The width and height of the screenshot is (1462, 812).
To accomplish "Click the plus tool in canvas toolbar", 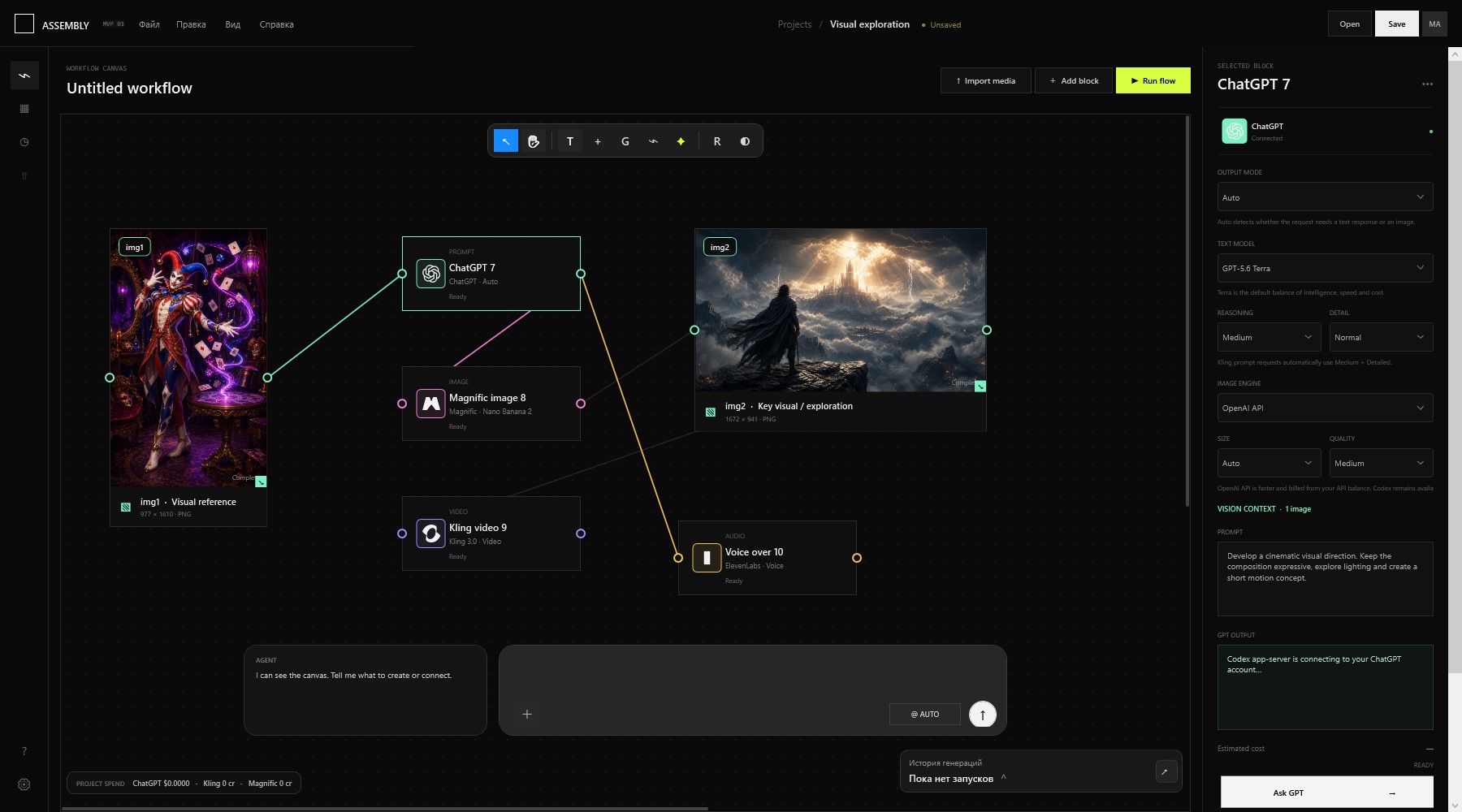I will coord(598,141).
